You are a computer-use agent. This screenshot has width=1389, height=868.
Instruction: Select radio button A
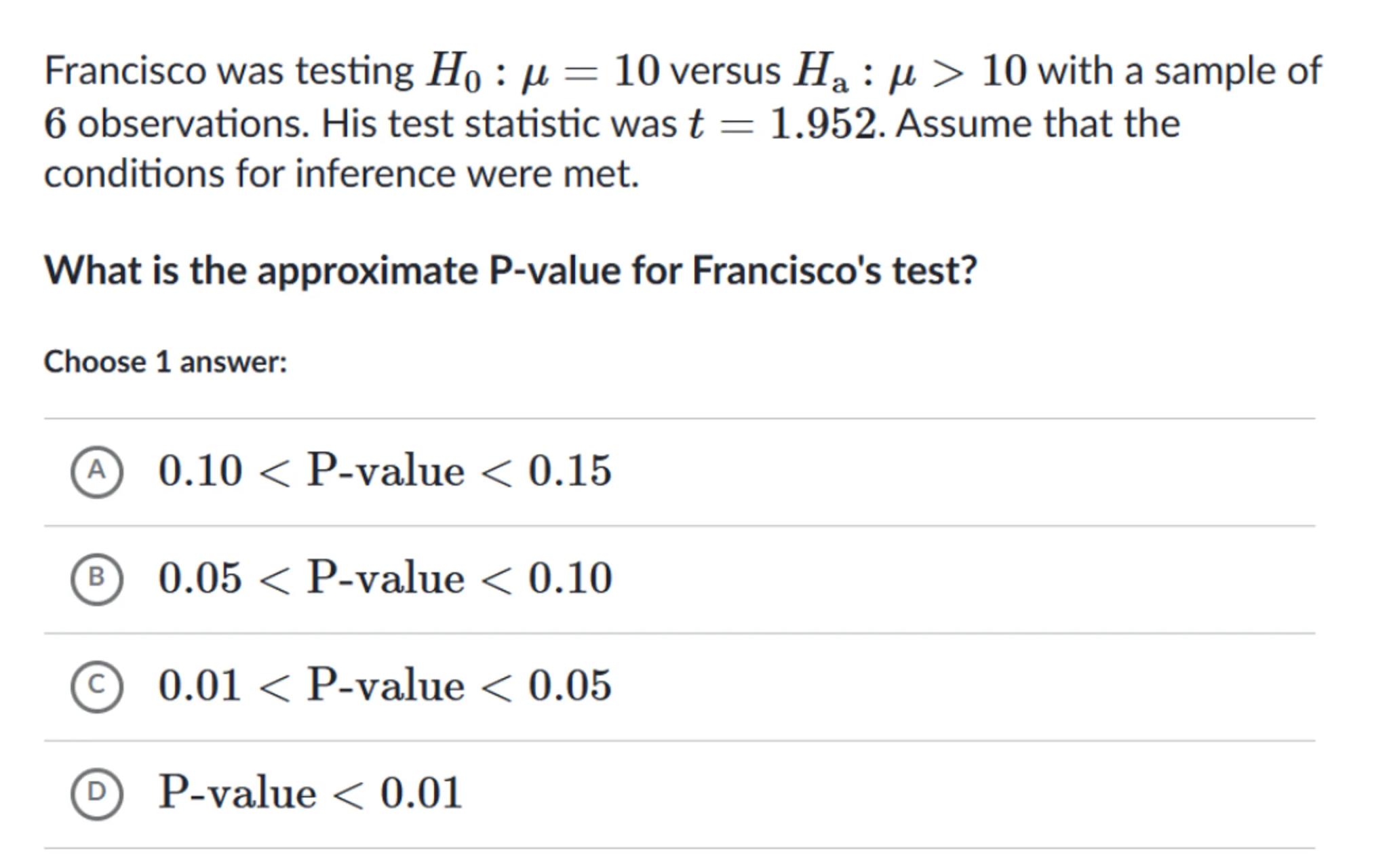(96, 471)
